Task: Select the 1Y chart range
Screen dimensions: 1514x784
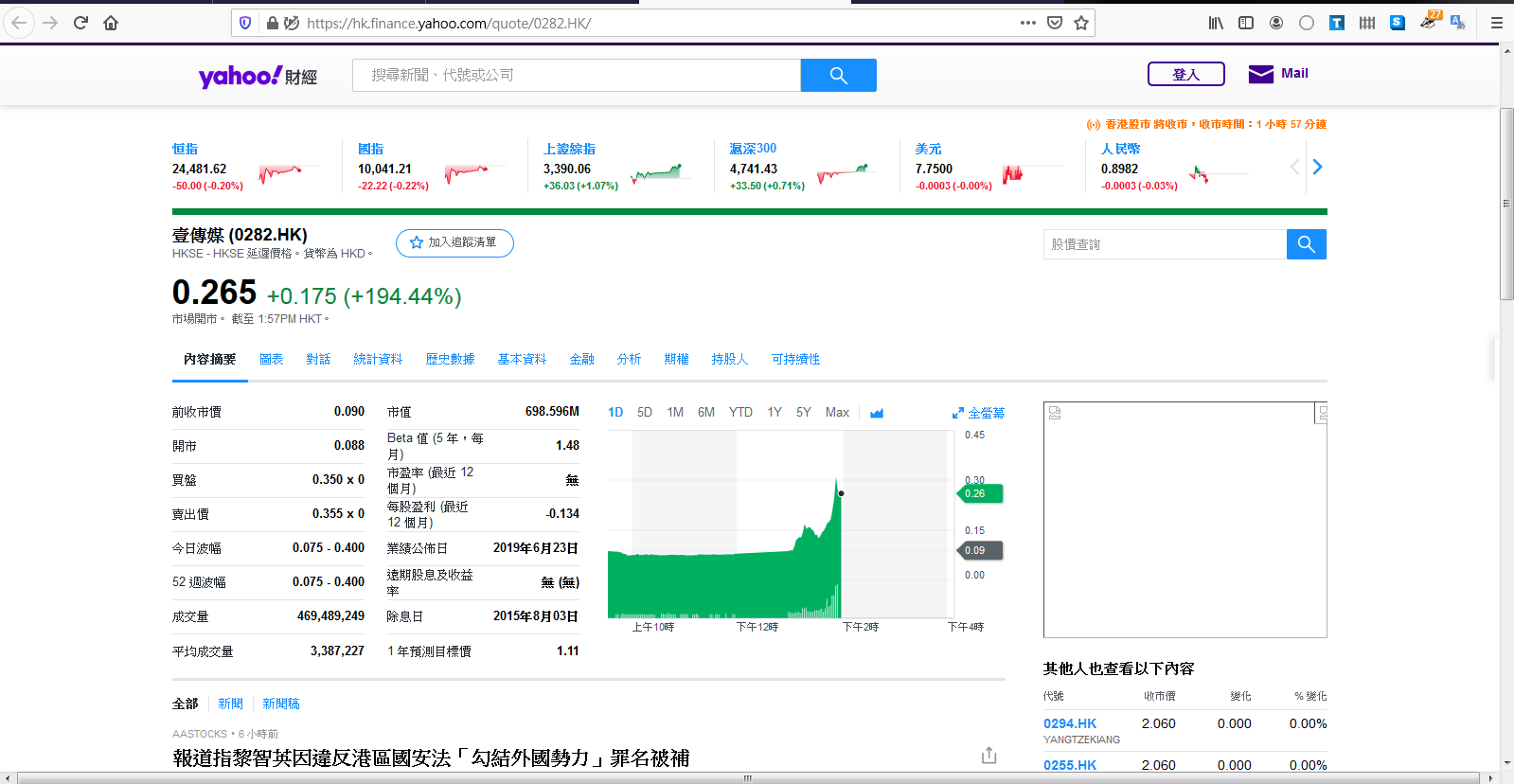Action: pos(775,413)
